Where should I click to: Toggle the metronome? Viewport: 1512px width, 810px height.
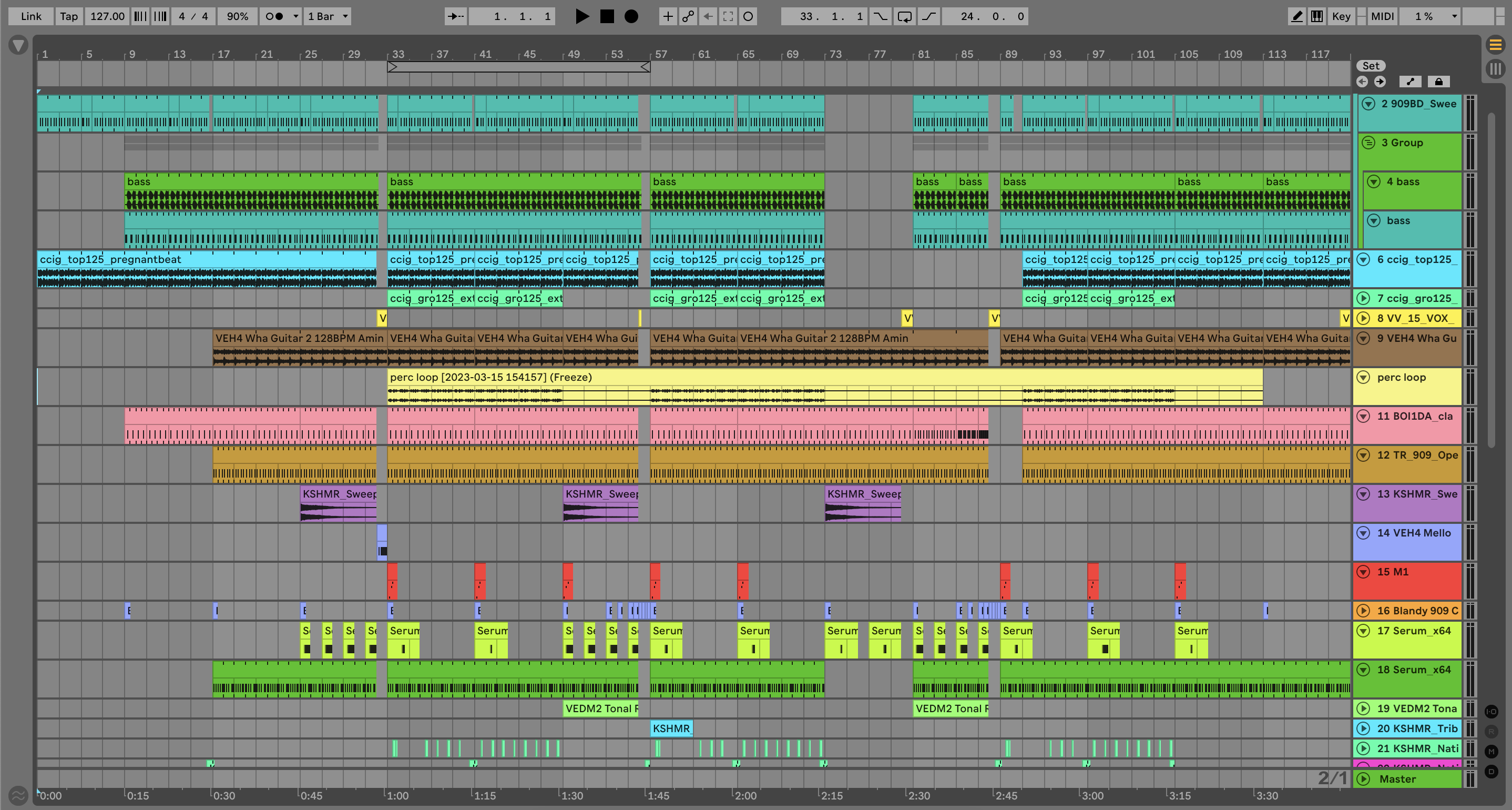[274, 16]
